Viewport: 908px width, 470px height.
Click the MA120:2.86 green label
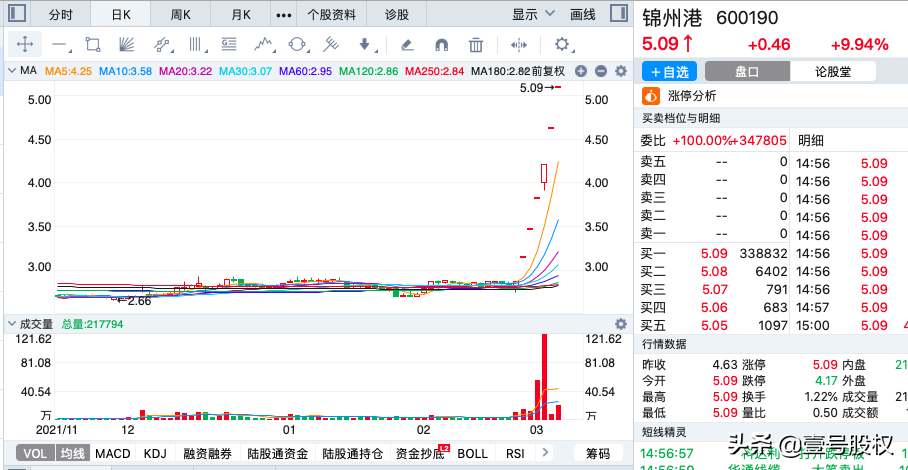[369, 71]
